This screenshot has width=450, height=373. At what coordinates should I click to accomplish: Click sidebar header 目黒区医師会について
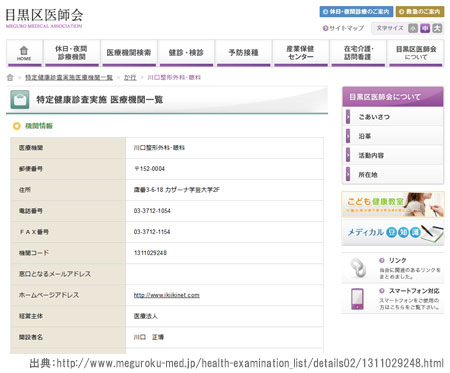click(x=393, y=97)
